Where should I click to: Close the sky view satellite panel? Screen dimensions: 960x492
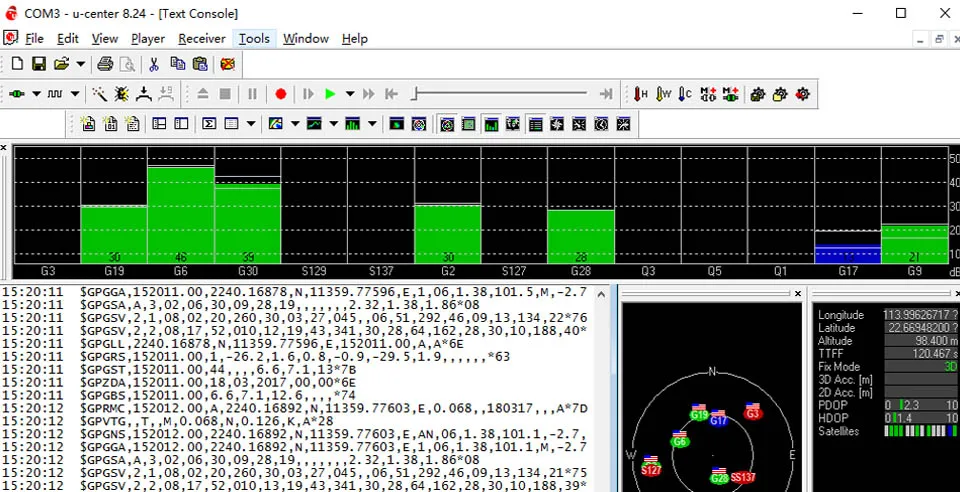pyautogui.click(x=798, y=294)
